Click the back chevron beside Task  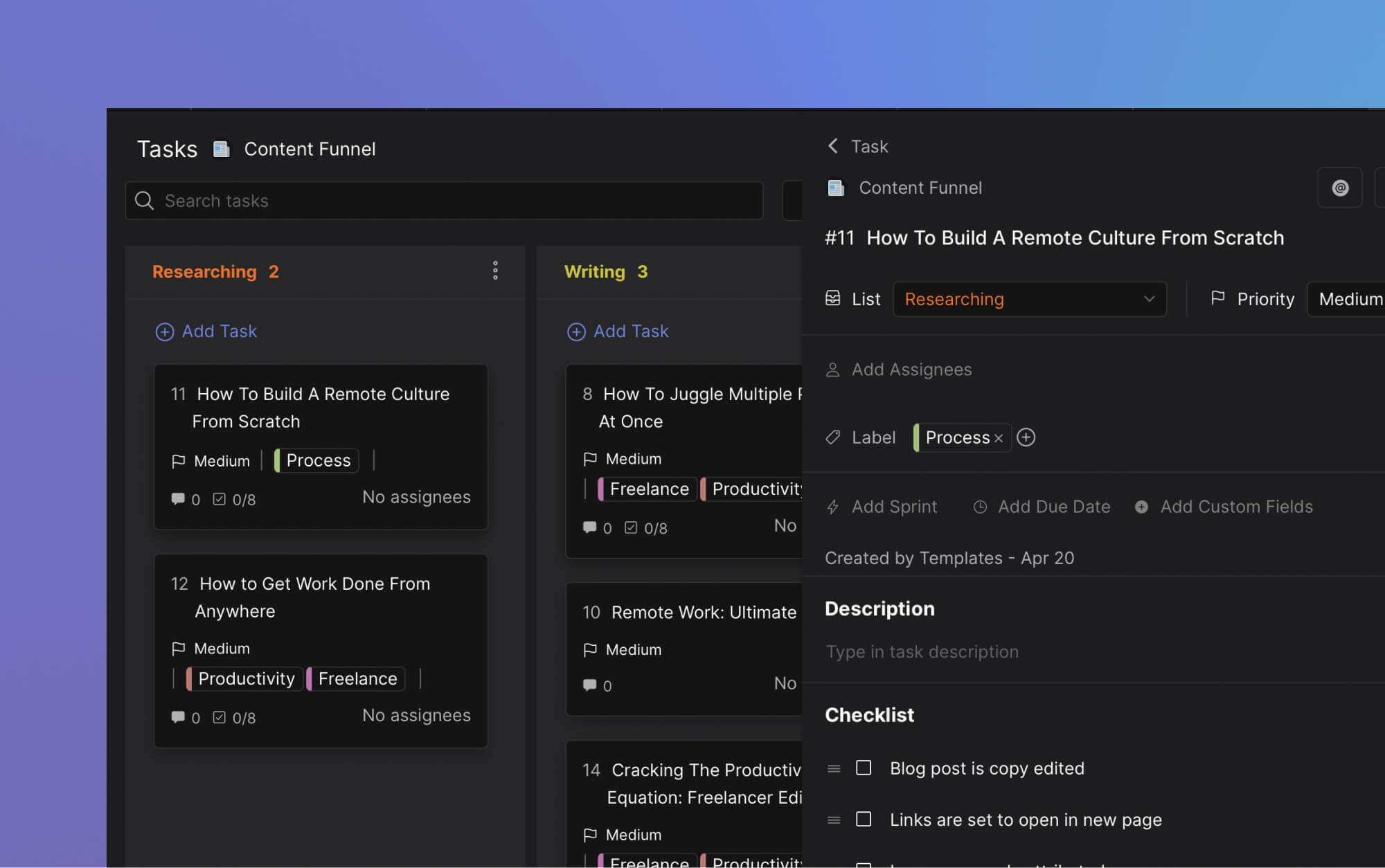pyautogui.click(x=833, y=146)
